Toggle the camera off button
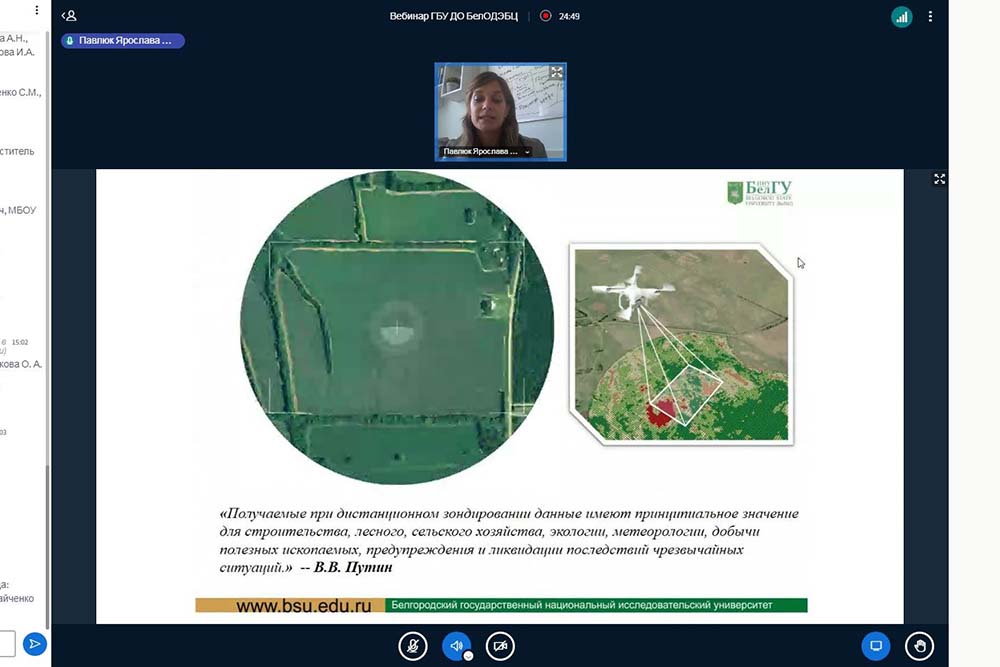This screenshot has height=667, width=1000. pyautogui.click(x=500, y=646)
